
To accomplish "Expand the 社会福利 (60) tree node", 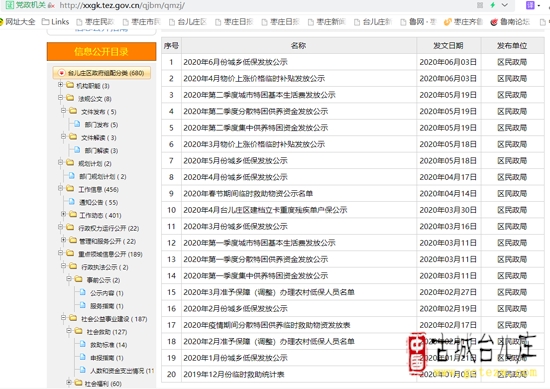I will [69, 382].
